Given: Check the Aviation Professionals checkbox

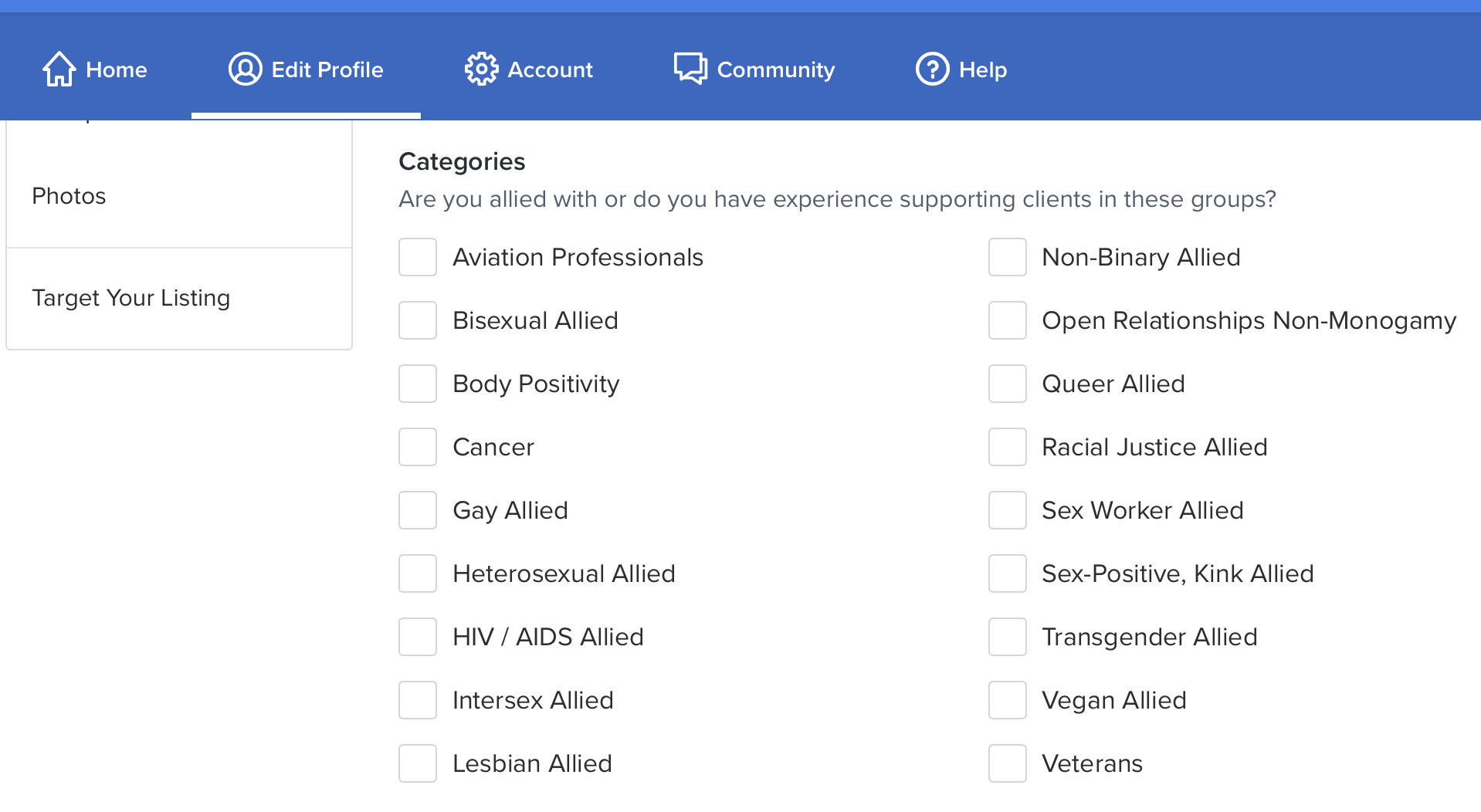Looking at the screenshot, I should pos(418,257).
